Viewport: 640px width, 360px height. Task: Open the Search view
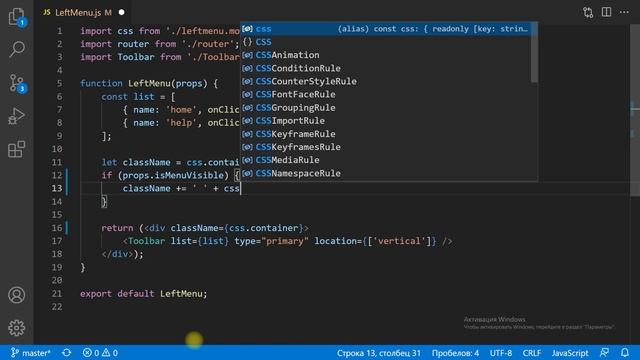click(x=17, y=49)
